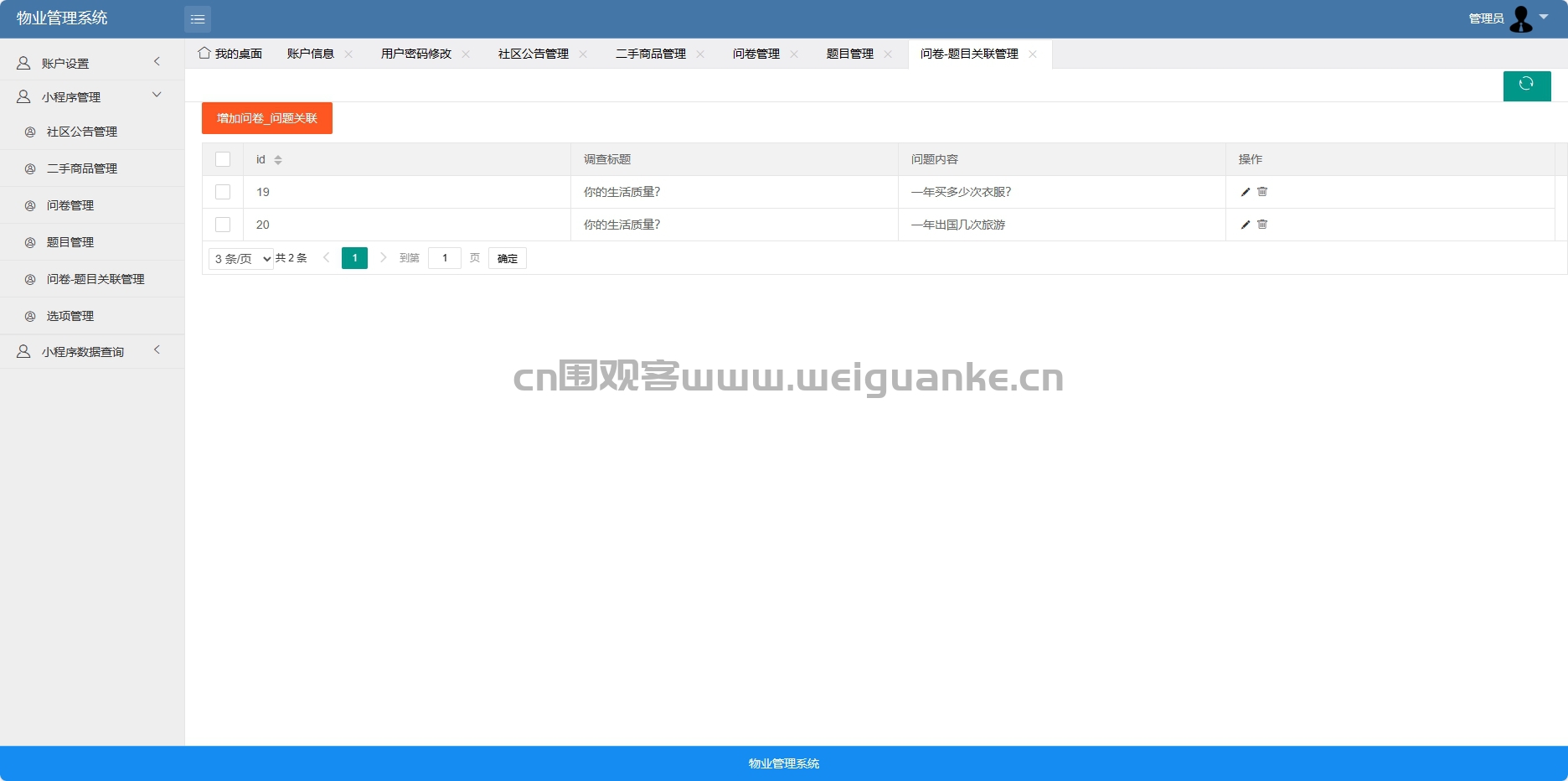Check the select-all header checkbox
The width and height of the screenshot is (1568, 781).
click(223, 159)
